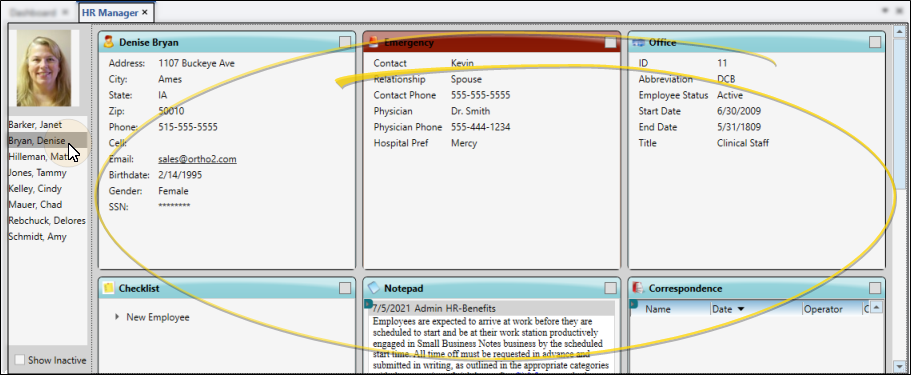Expand the New Employee checklist item
911x386 pixels.
117,317
